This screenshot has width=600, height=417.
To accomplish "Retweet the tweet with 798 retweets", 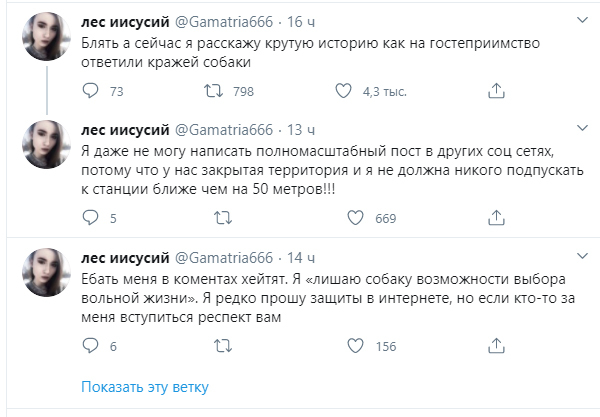I will pos(212,92).
